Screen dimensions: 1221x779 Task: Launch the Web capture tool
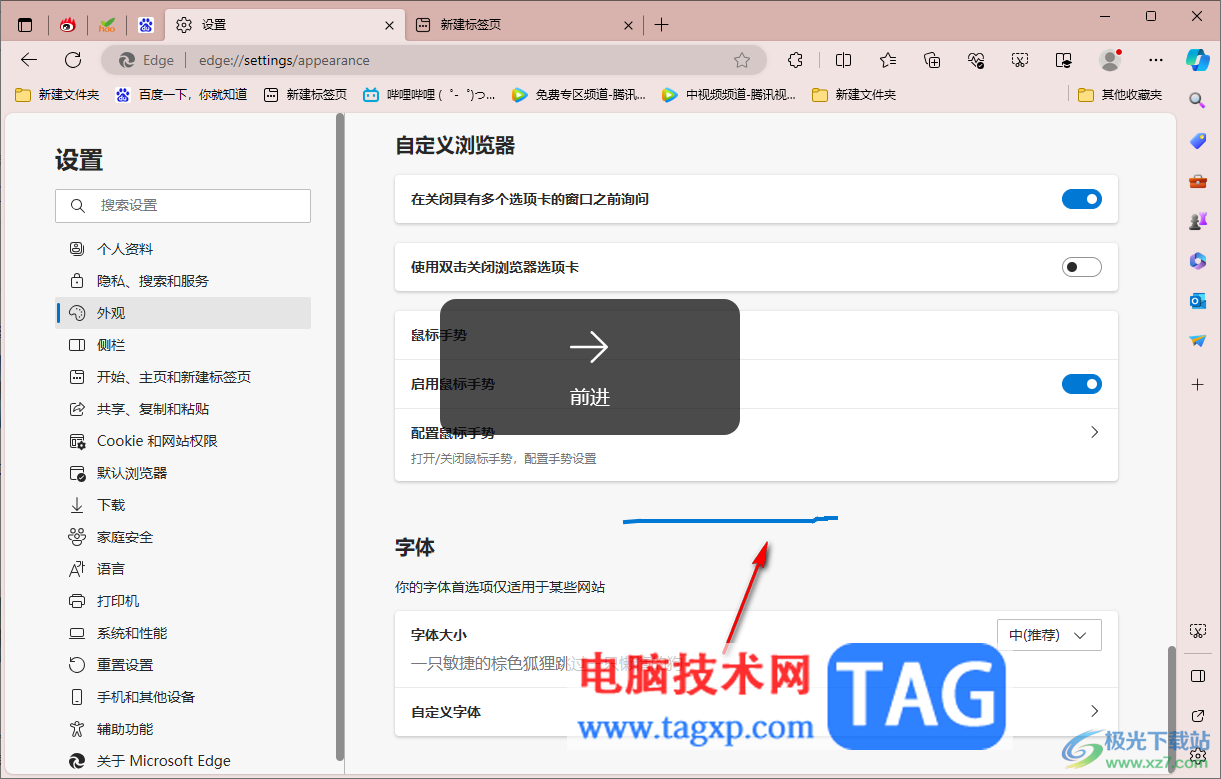1019,60
